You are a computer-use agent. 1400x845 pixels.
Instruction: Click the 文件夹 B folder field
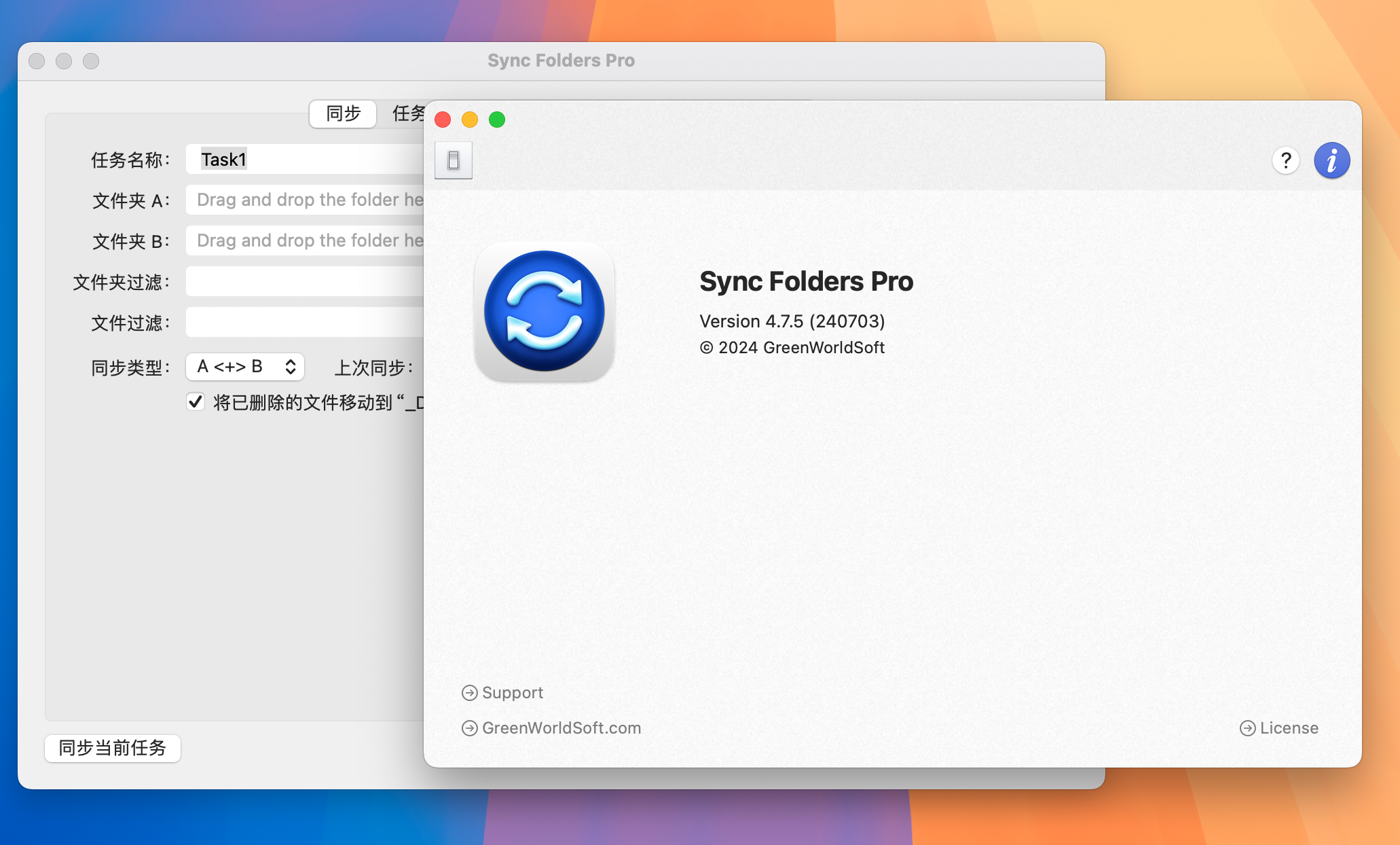tap(305, 240)
